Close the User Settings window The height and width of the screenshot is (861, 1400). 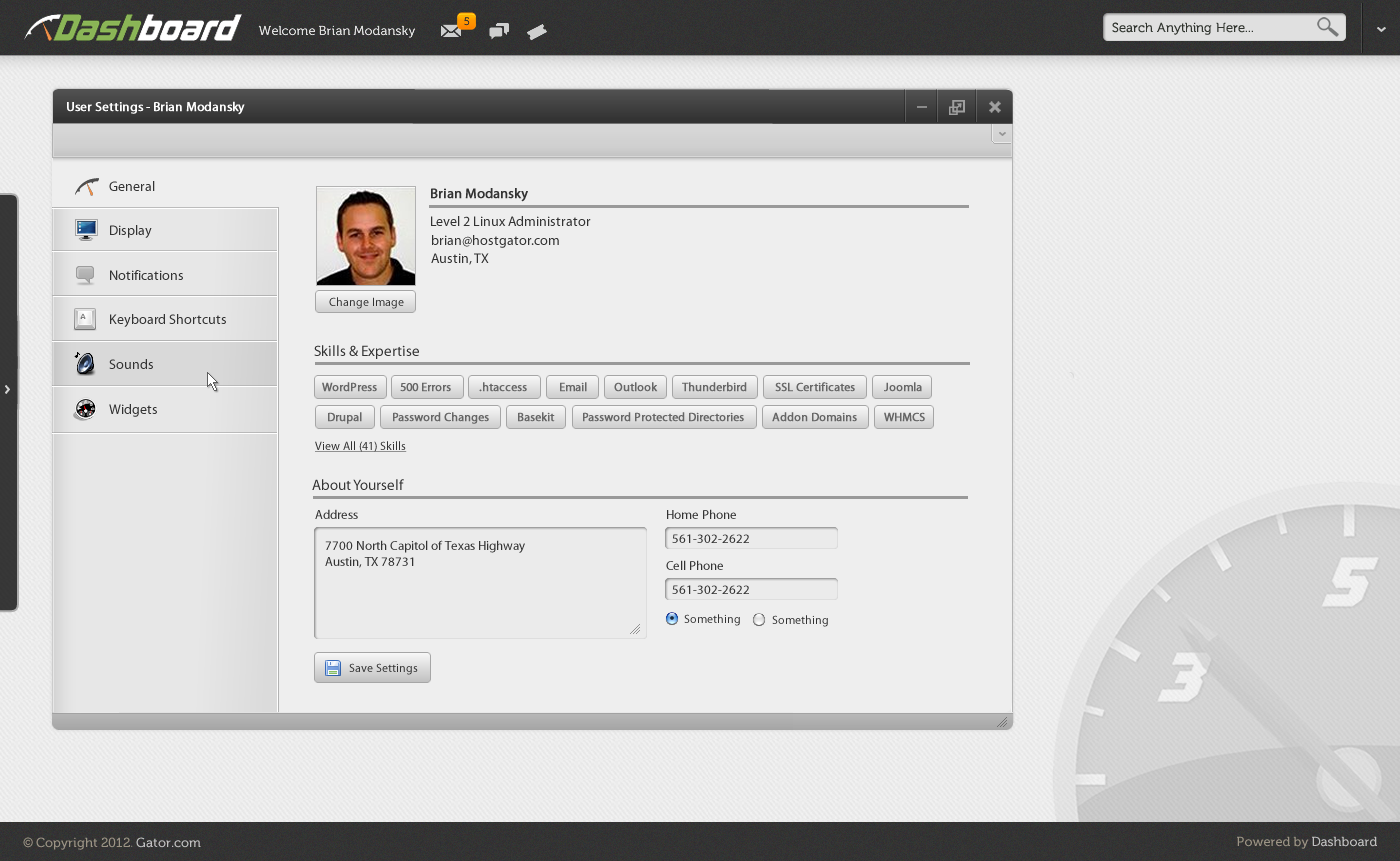[995, 107]
